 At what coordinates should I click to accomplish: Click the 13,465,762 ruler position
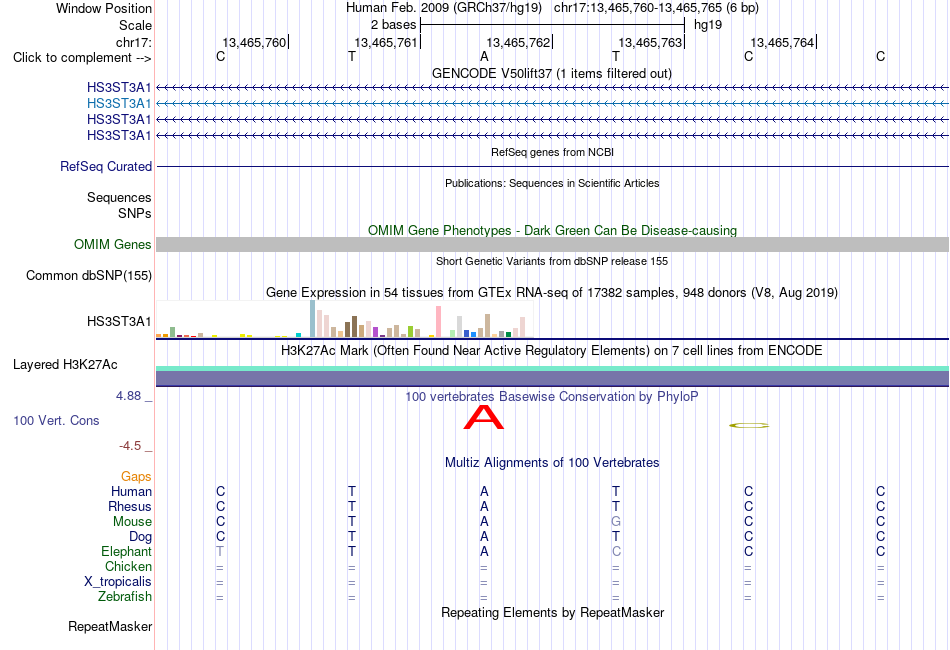click(x=518, y=42)
